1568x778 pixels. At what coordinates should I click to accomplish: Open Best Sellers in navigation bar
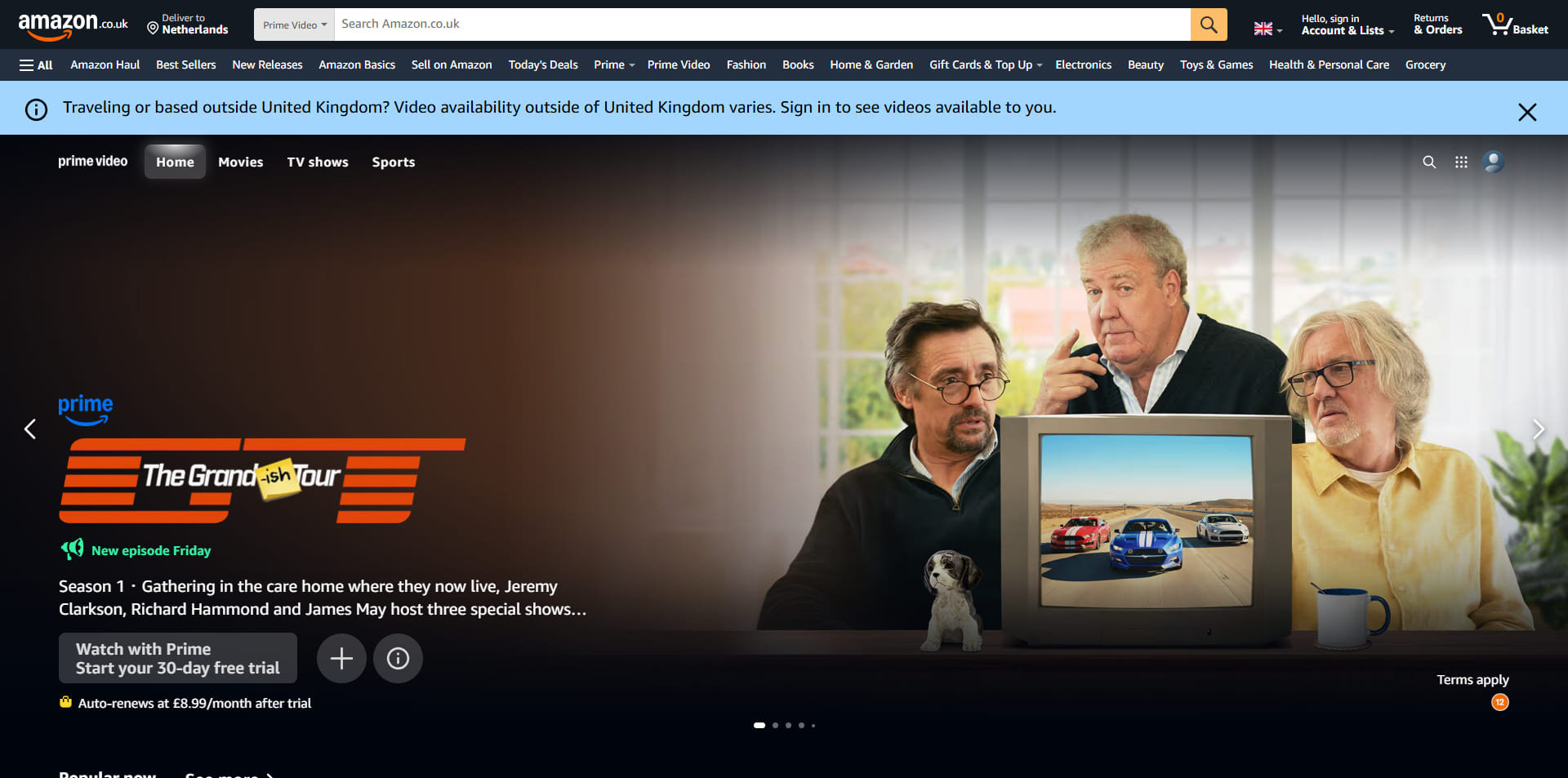(x=186, y=64)
